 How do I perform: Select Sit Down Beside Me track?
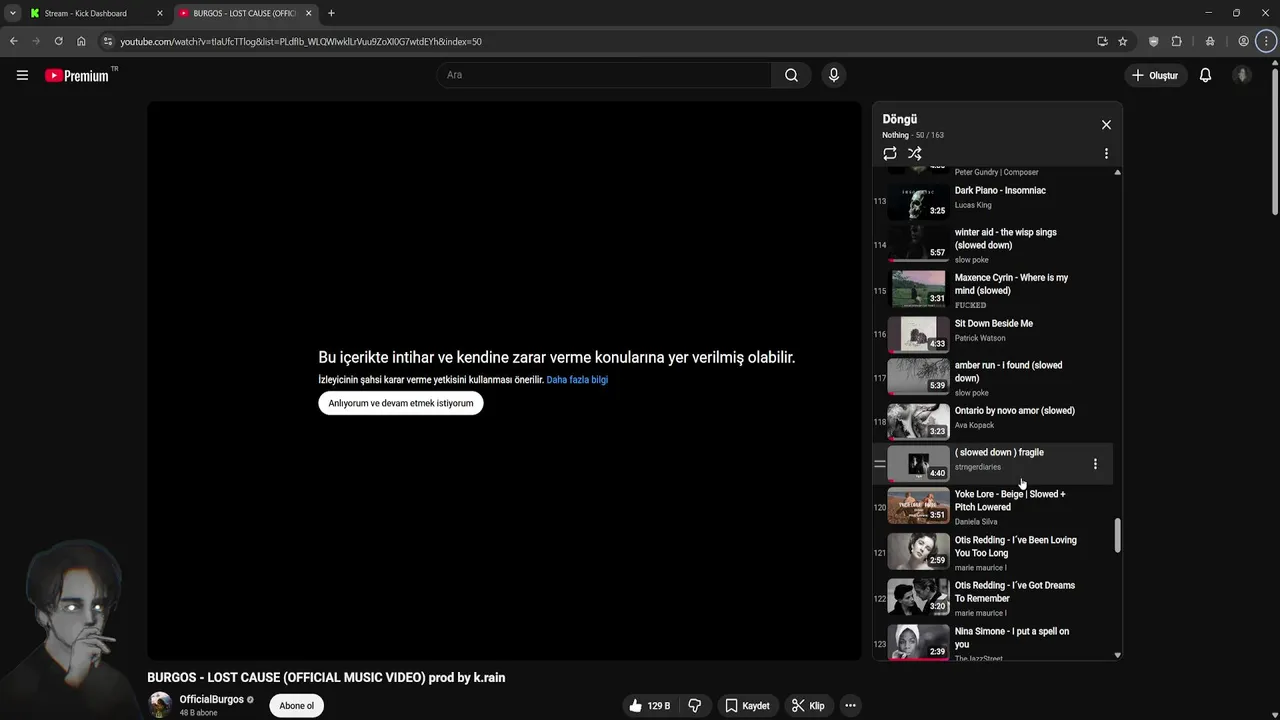pos(993,324)
